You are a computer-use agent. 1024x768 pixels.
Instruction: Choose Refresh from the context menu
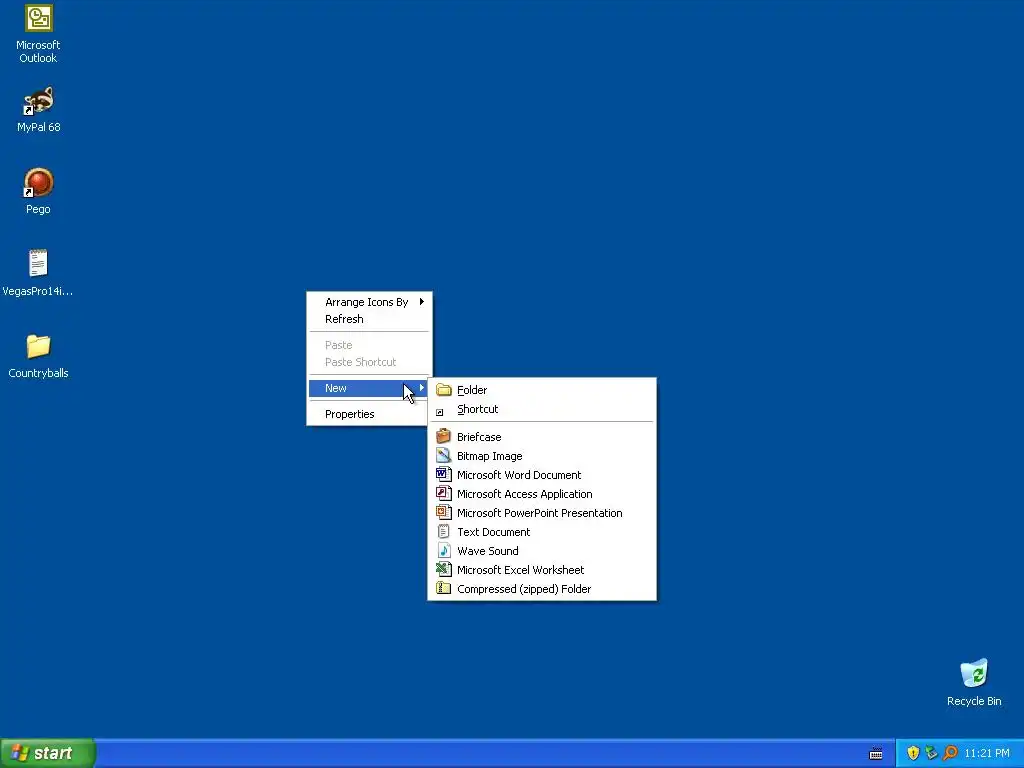(x=370, y=319)
